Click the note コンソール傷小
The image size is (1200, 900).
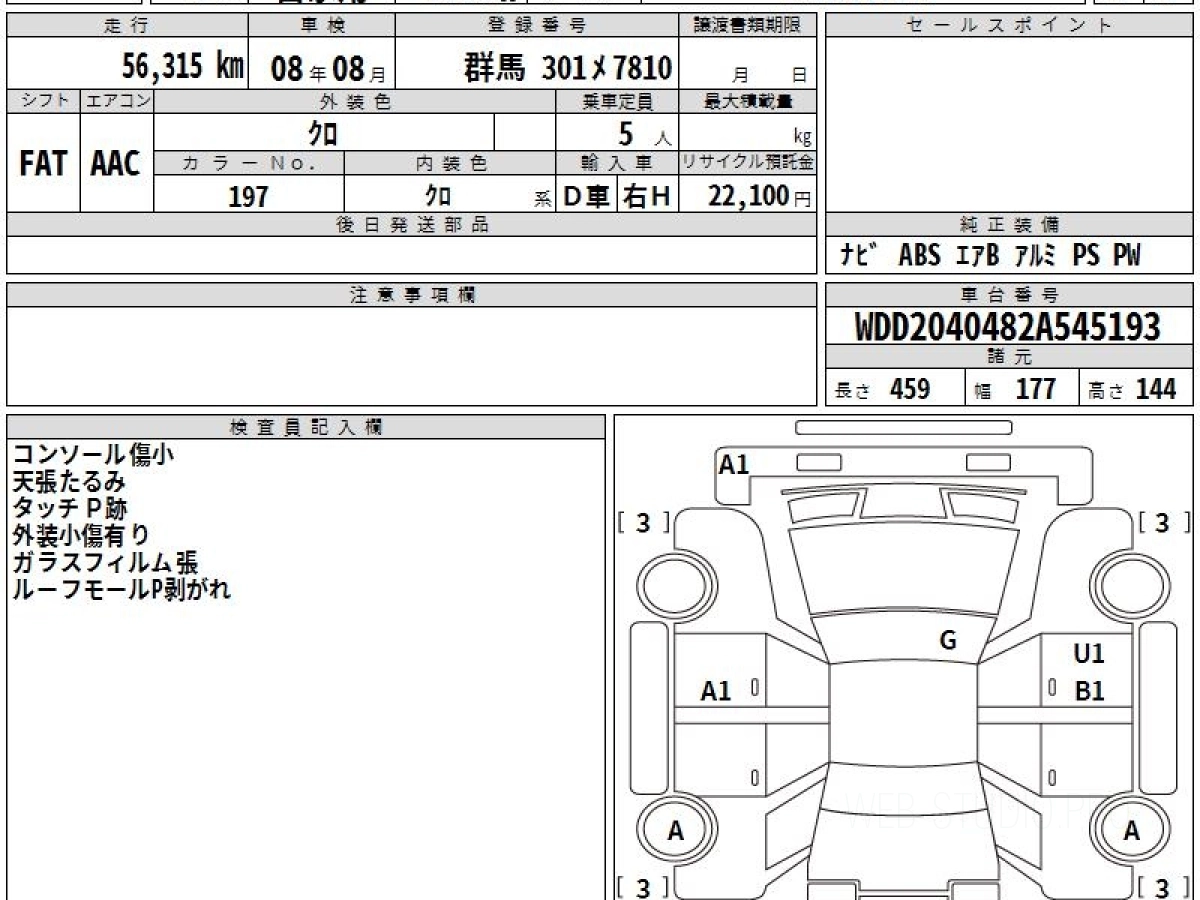[93, 455]
